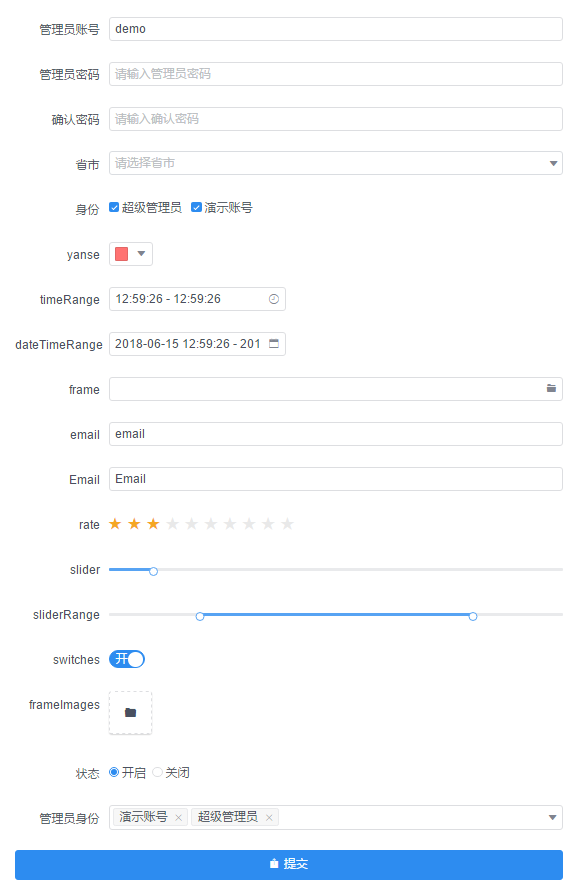This screenshot has height=889, width=576.
Task: Click the folder icon in the frame field
Action: click(x=551, y=388)
